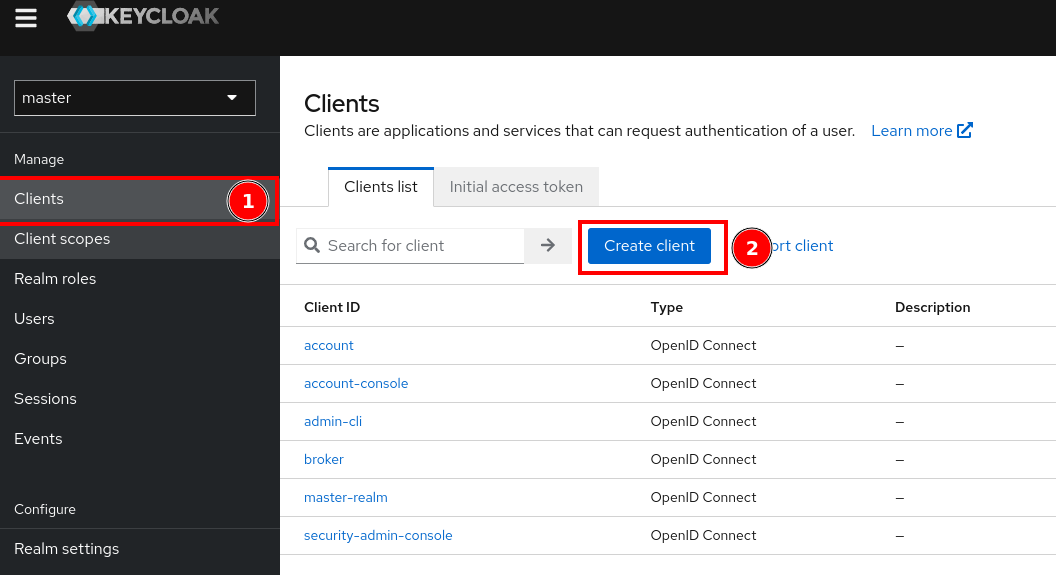Focus the Search for client field

tap(420, 246)
